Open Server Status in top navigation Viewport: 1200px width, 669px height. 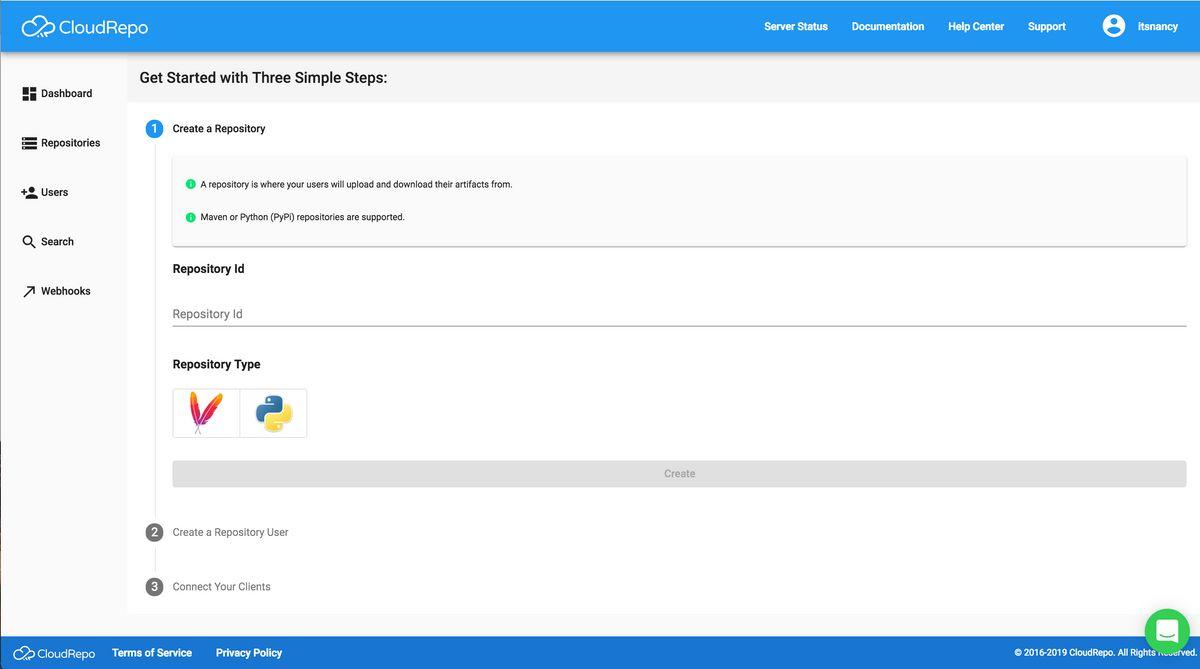click(x=795, y=27)
